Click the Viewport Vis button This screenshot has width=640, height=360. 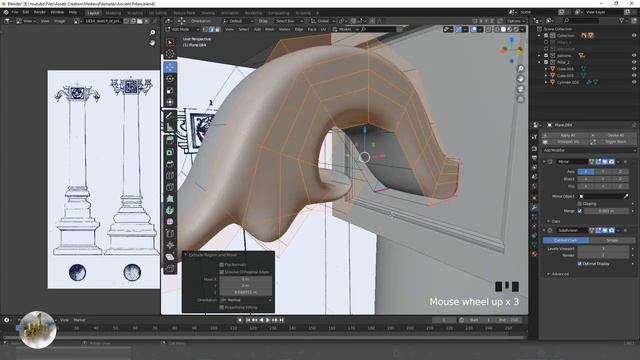point(566,142)
